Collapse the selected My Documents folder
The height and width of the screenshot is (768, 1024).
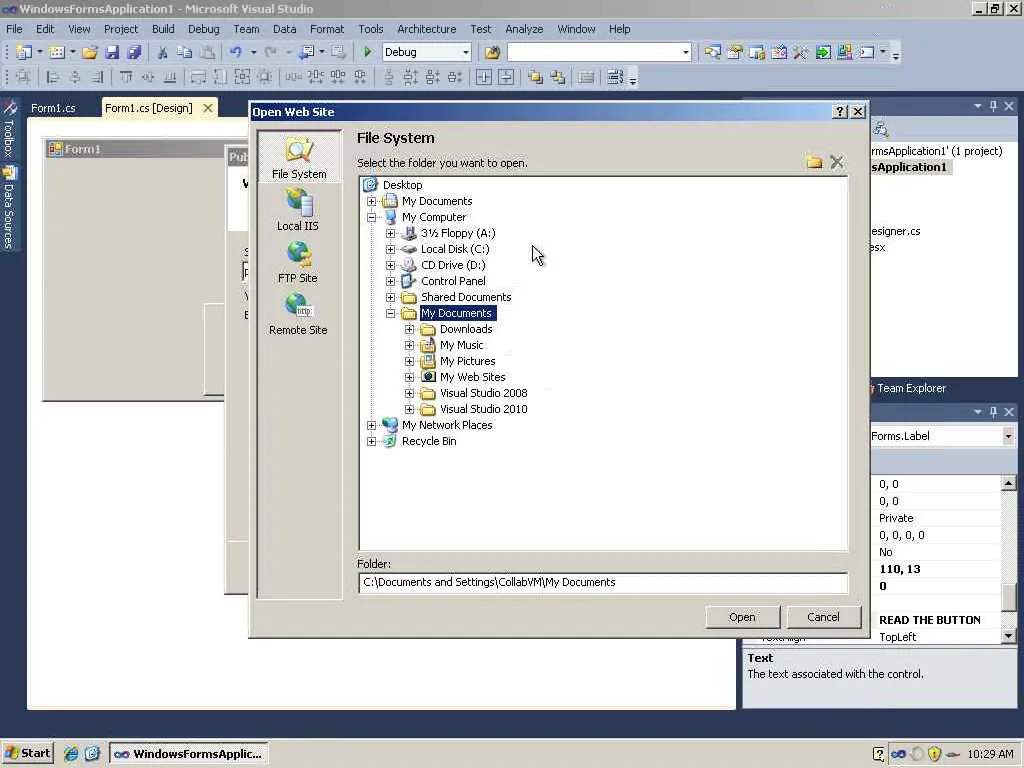tap(391, 313)
